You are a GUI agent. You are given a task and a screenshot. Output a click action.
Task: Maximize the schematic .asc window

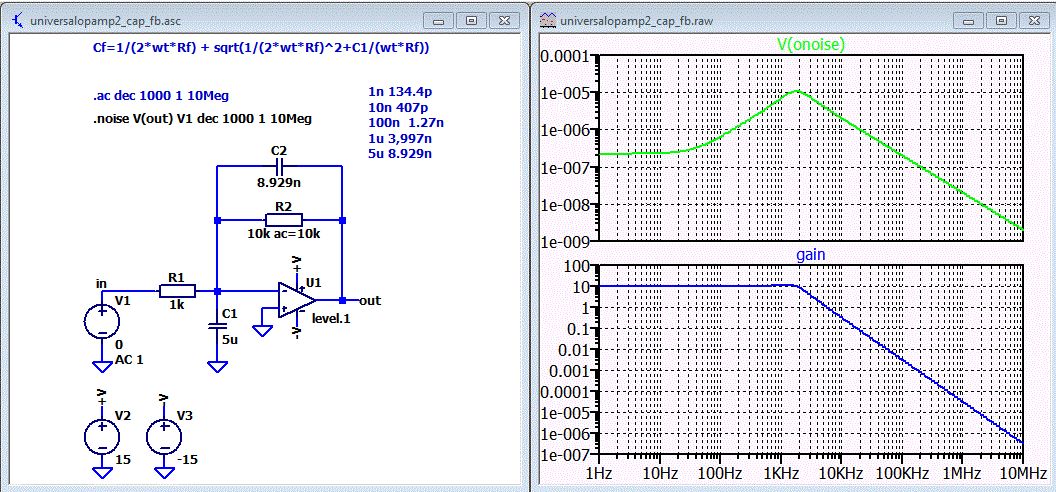tap(473, 19)
